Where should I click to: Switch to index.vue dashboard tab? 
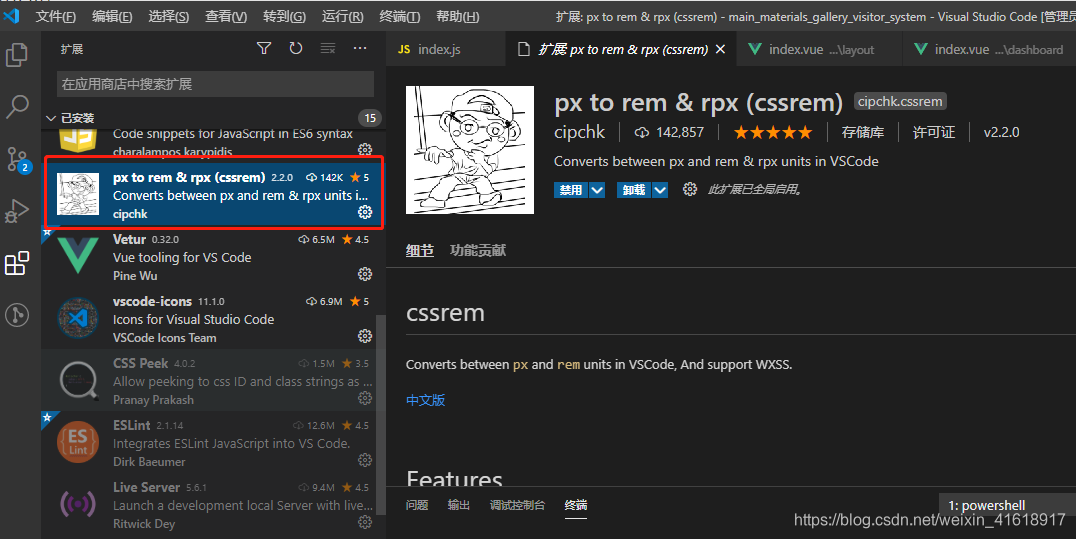coord(990,49)
